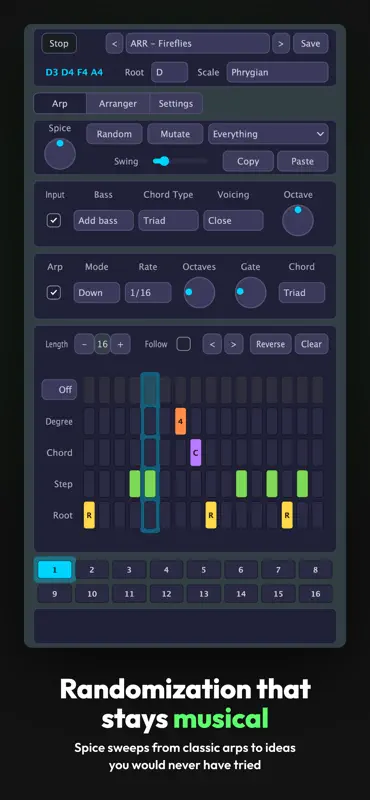The height and width of the screenshot is (800, 370).
Task: Open the Root note D selector
Action: [x=169, y=72]
